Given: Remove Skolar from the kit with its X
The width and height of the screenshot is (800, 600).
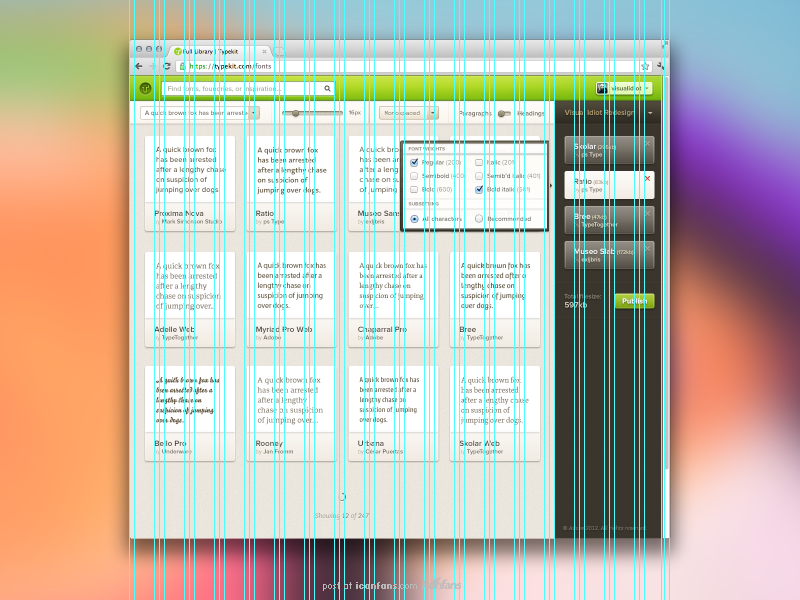Looking at the screenshot, I should click(647, 144).
